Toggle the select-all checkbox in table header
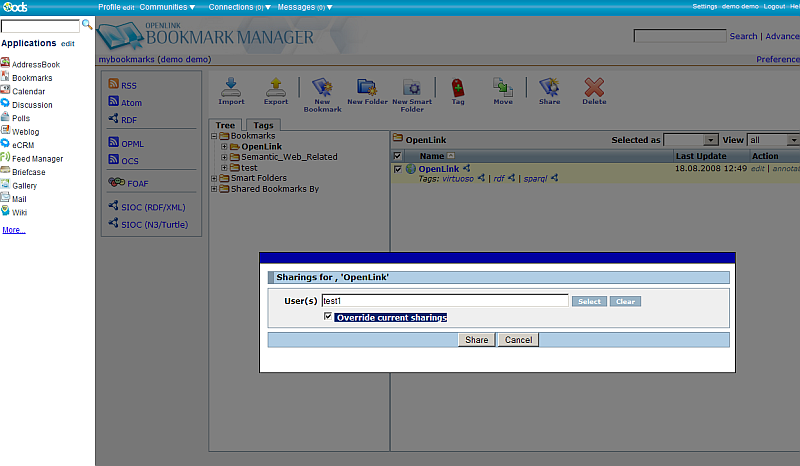 click(x=397, y=156)
